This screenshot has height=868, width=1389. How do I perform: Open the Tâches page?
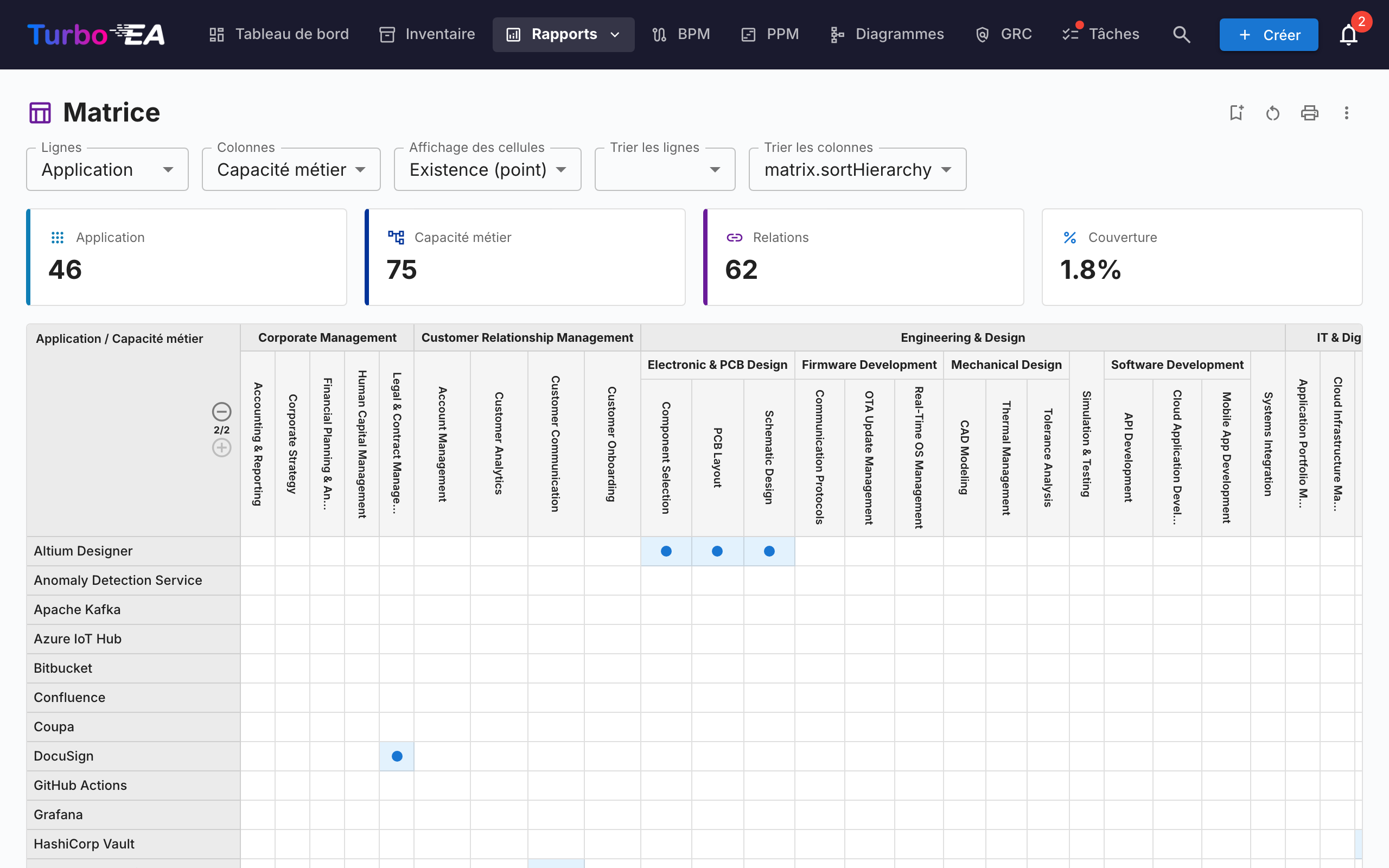[x=1100, y=34]
